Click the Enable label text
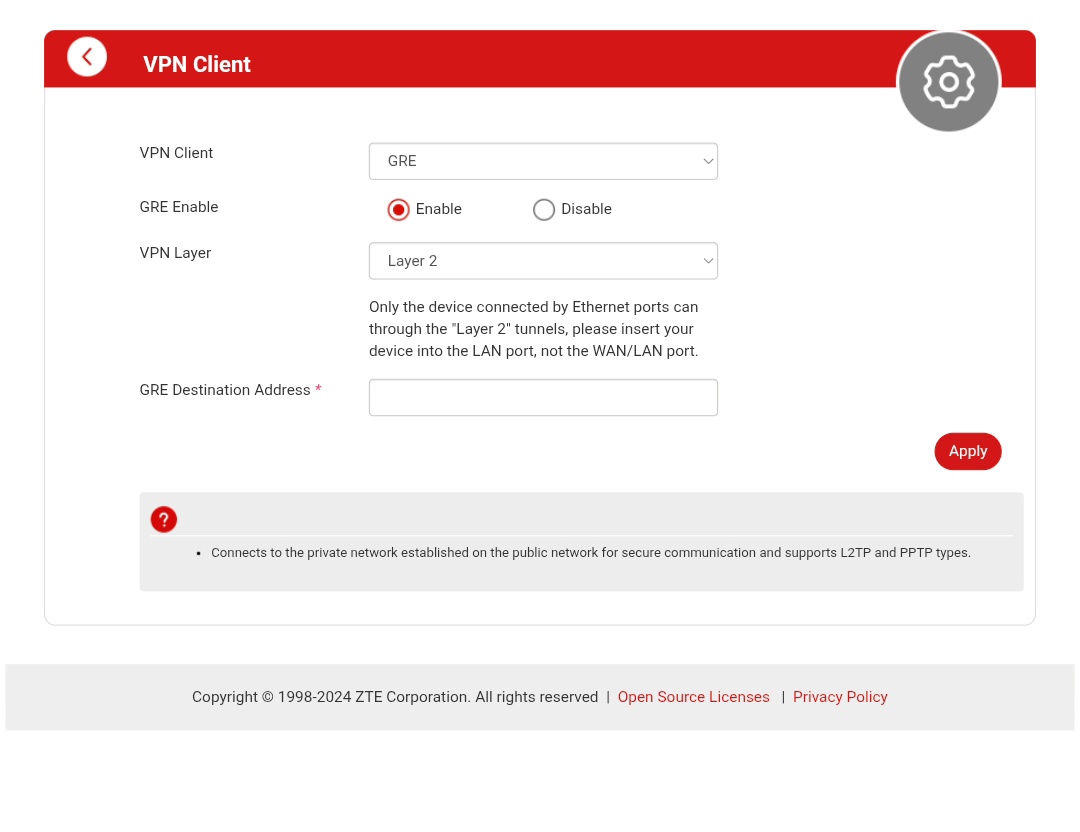 point(439,209)
